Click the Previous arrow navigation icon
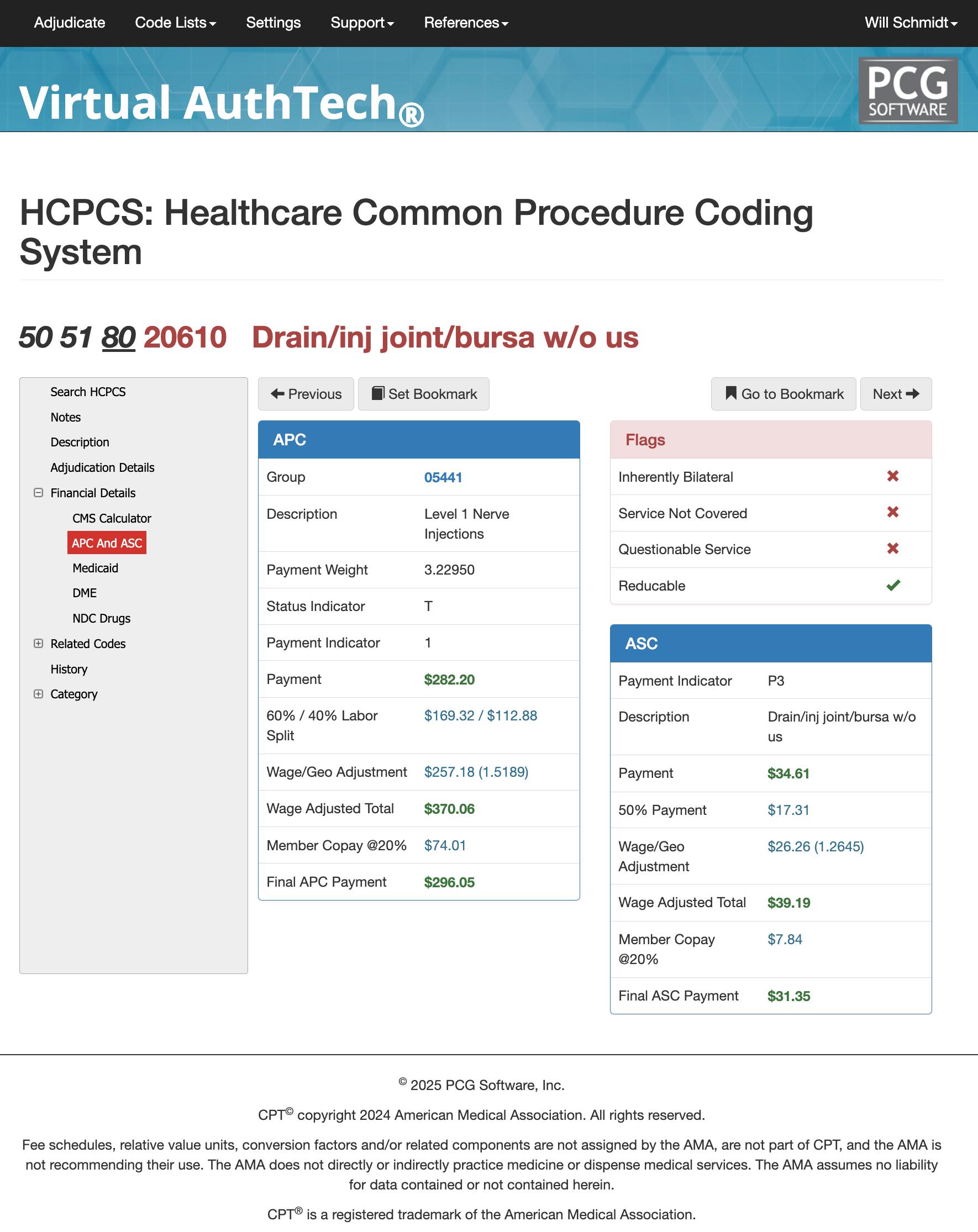 (278, 394)
